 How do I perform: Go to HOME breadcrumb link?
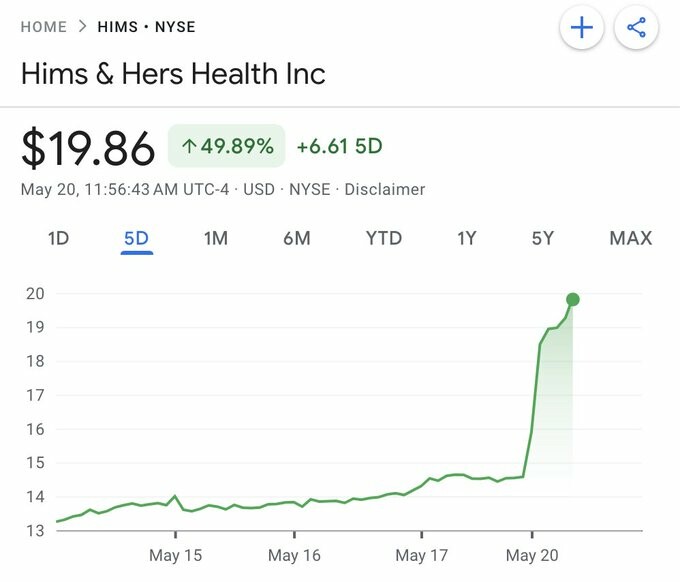tap(44, 27)
